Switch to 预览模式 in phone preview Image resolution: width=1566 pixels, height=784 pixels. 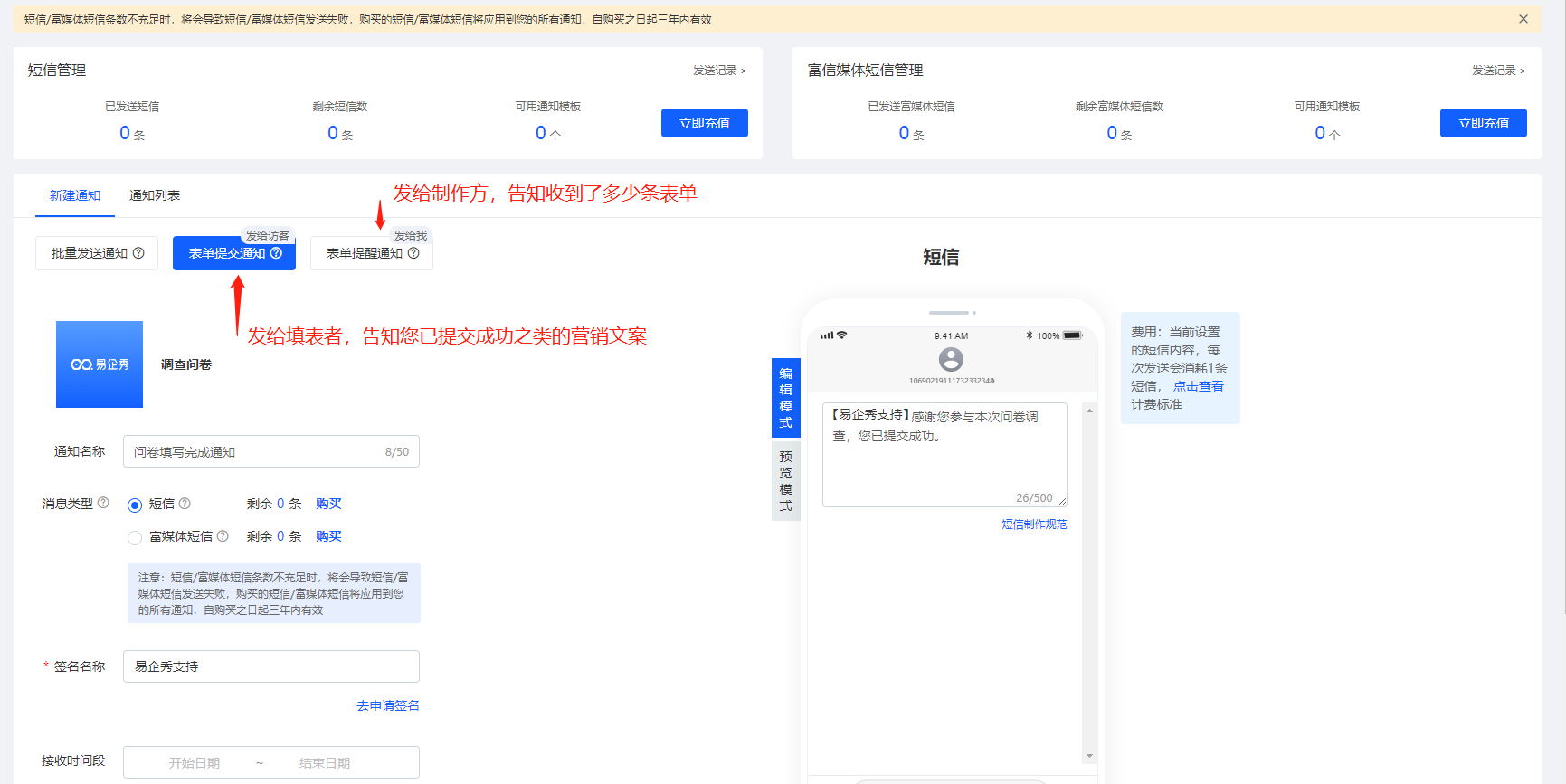(785, 480)
